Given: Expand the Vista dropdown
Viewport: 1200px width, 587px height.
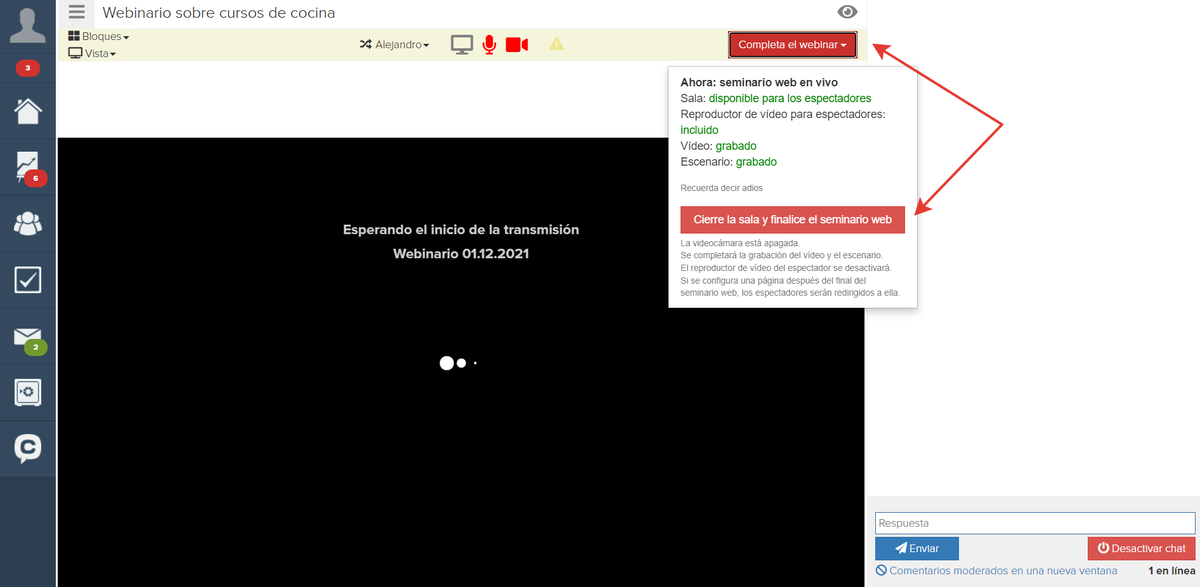Looking at the screenshot, I should point(92,53).
